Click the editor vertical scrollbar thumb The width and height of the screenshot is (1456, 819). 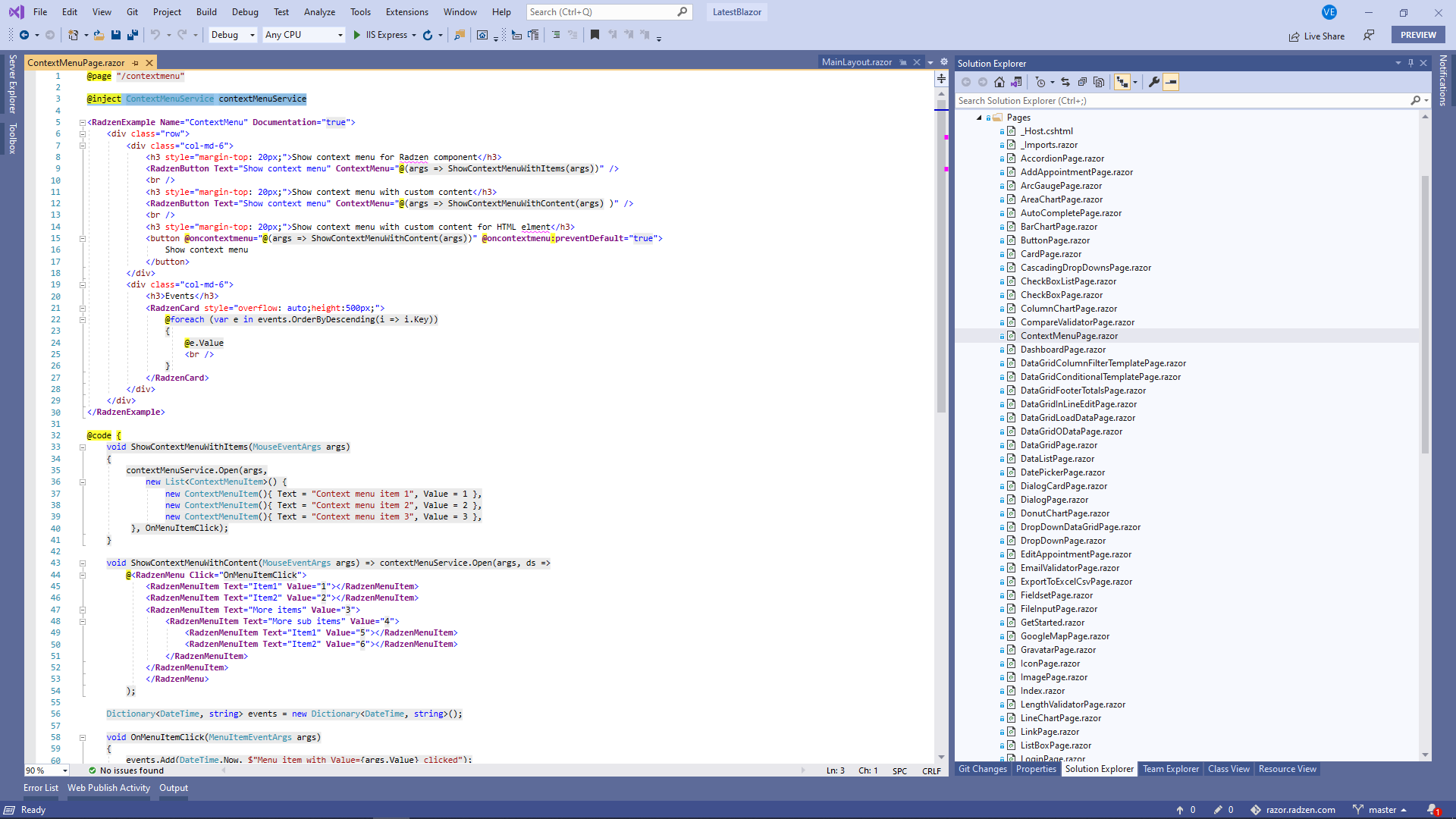(x=941, y=258)
